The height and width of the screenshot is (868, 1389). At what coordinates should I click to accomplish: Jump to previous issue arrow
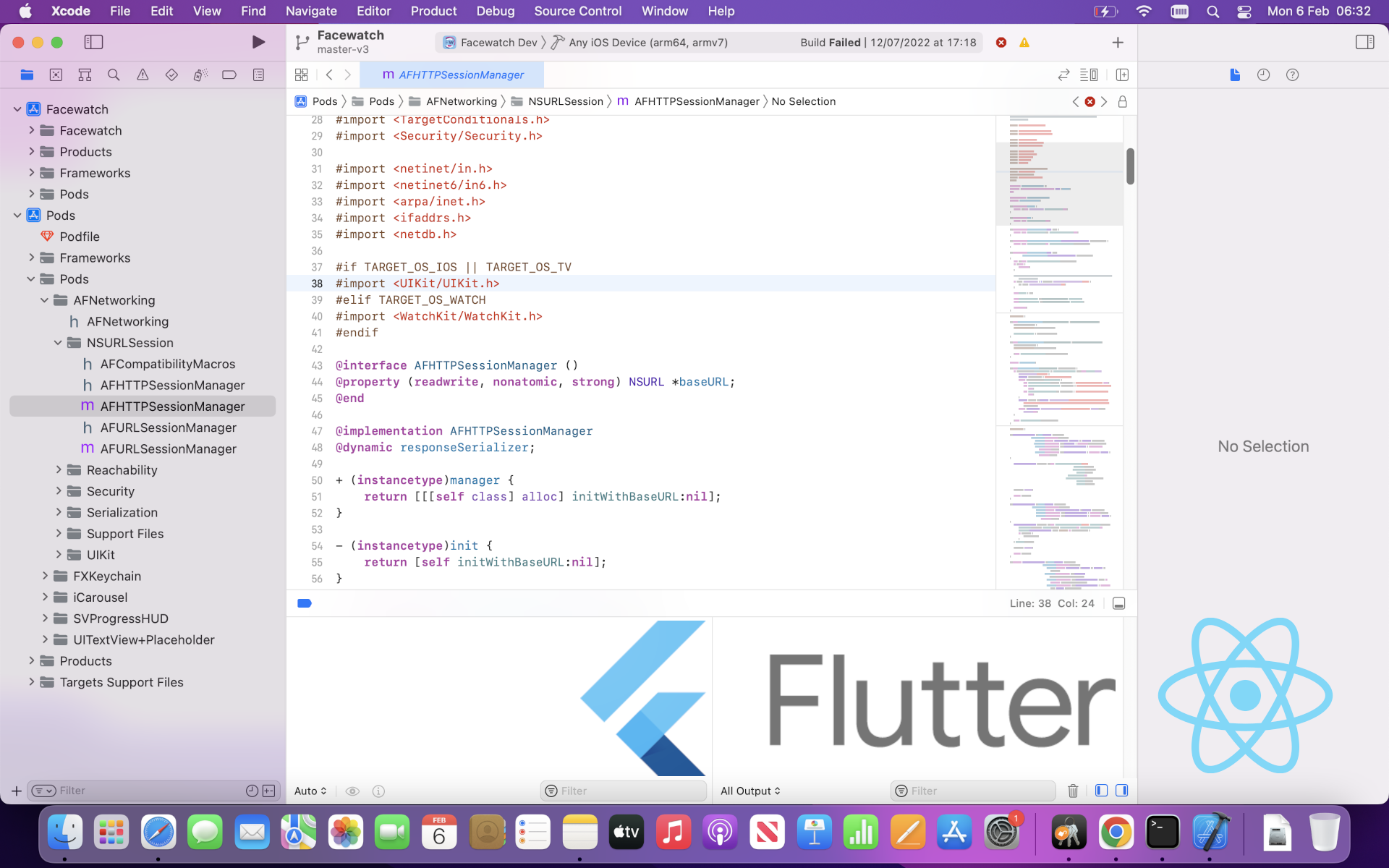[x=1076, y=101]
